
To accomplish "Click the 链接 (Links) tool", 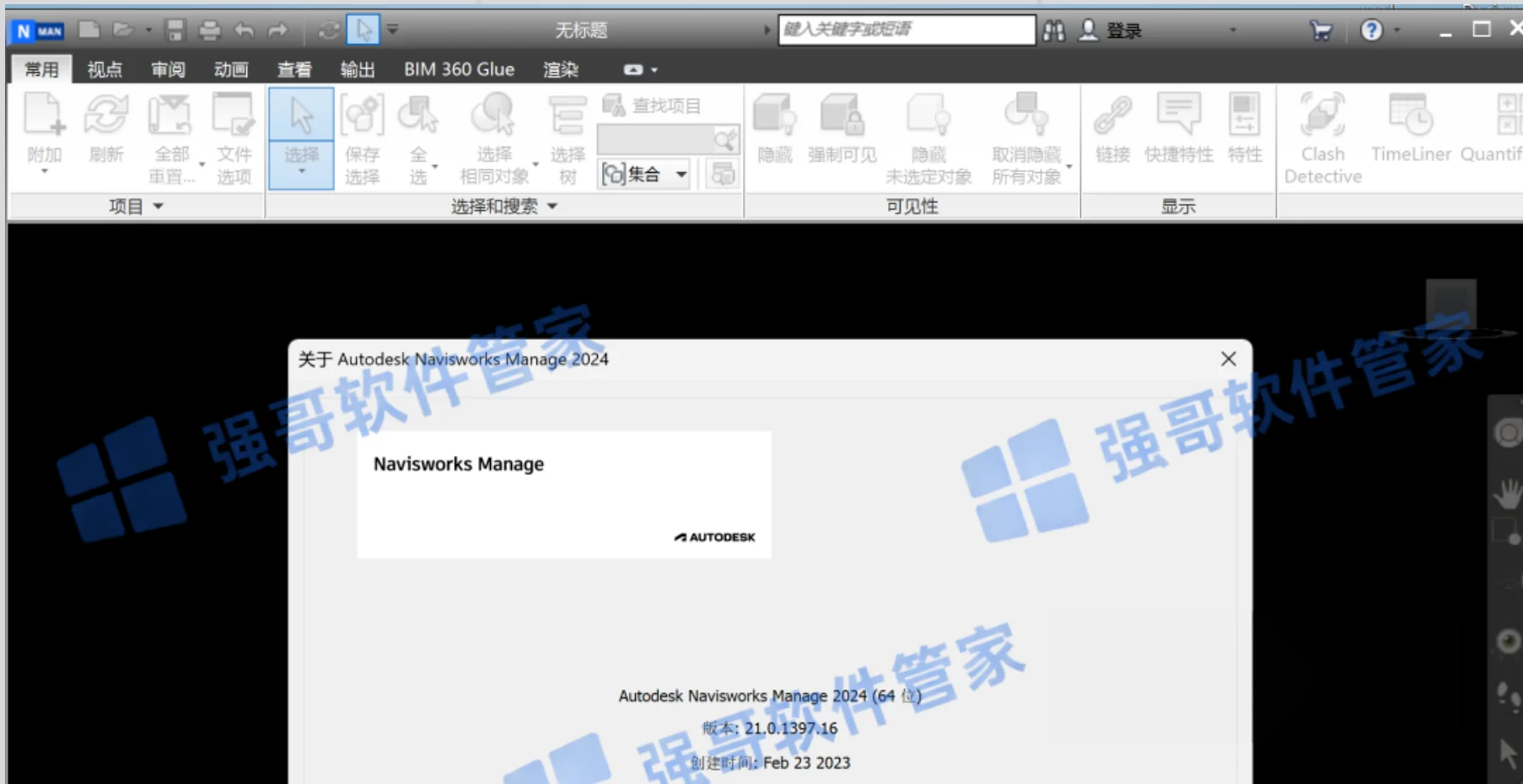I will [1112, 128].
